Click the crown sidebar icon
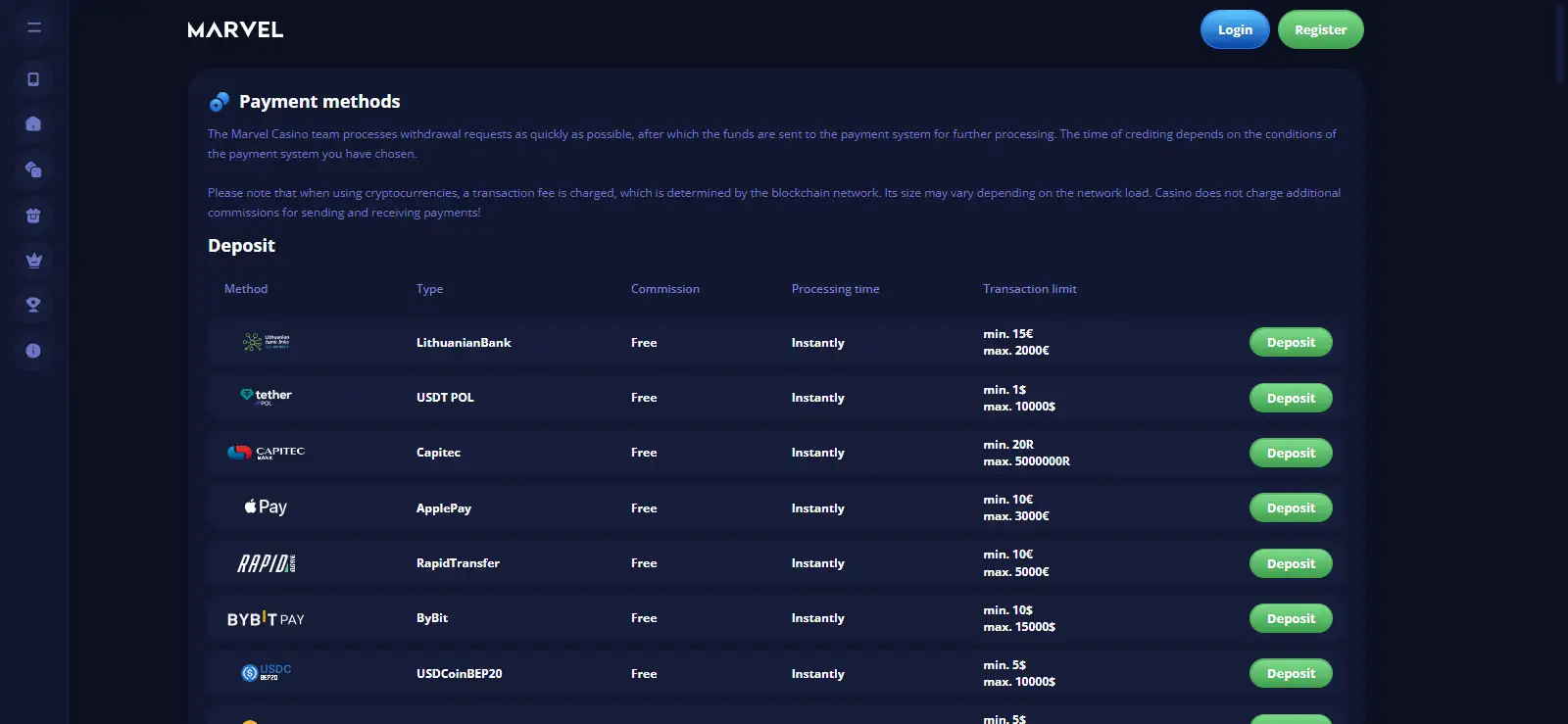Screen dimensions: 1568x724 (33, 261)
